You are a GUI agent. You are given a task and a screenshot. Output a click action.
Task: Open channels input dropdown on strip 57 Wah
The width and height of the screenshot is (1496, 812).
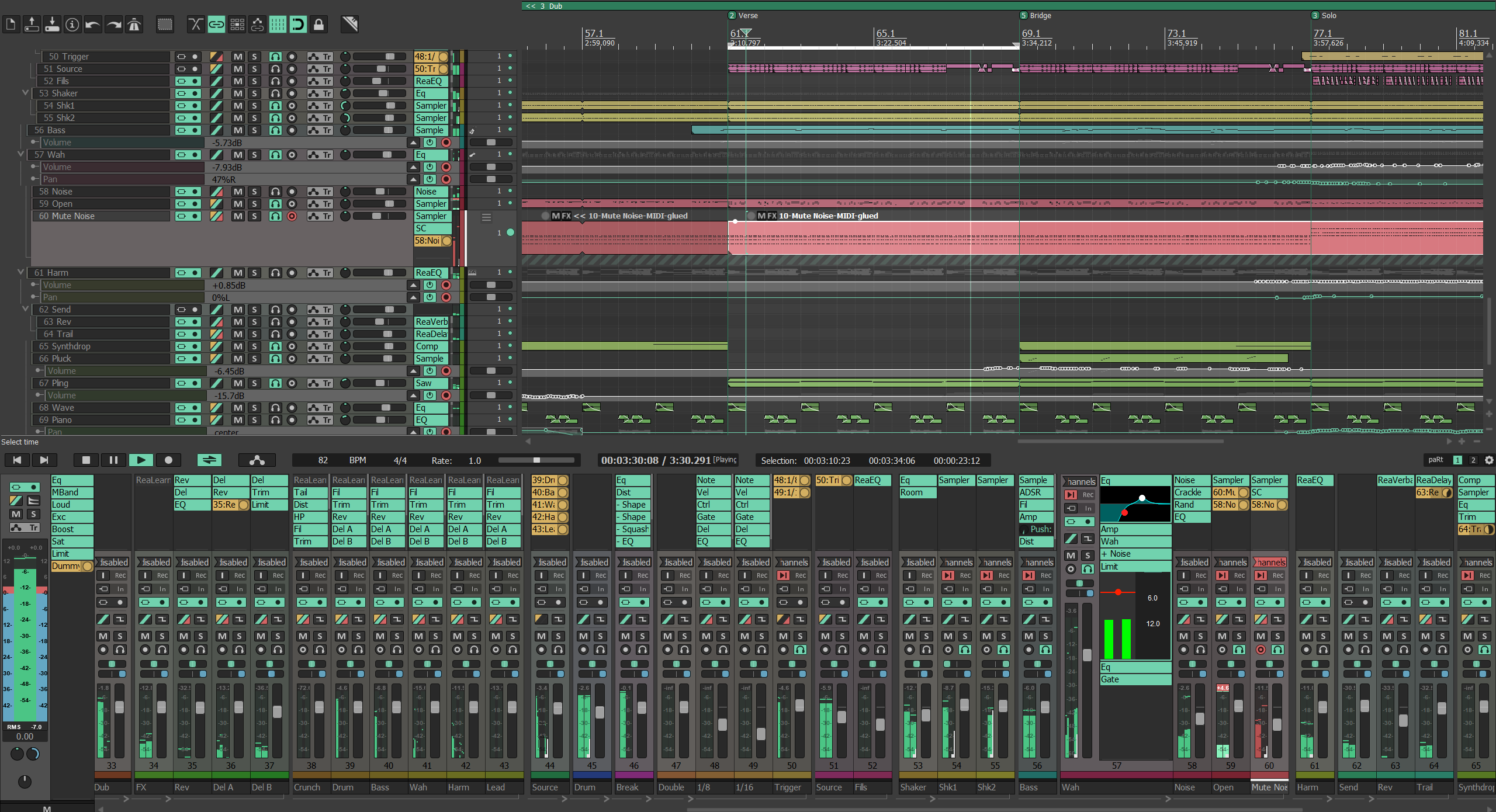1079,482
